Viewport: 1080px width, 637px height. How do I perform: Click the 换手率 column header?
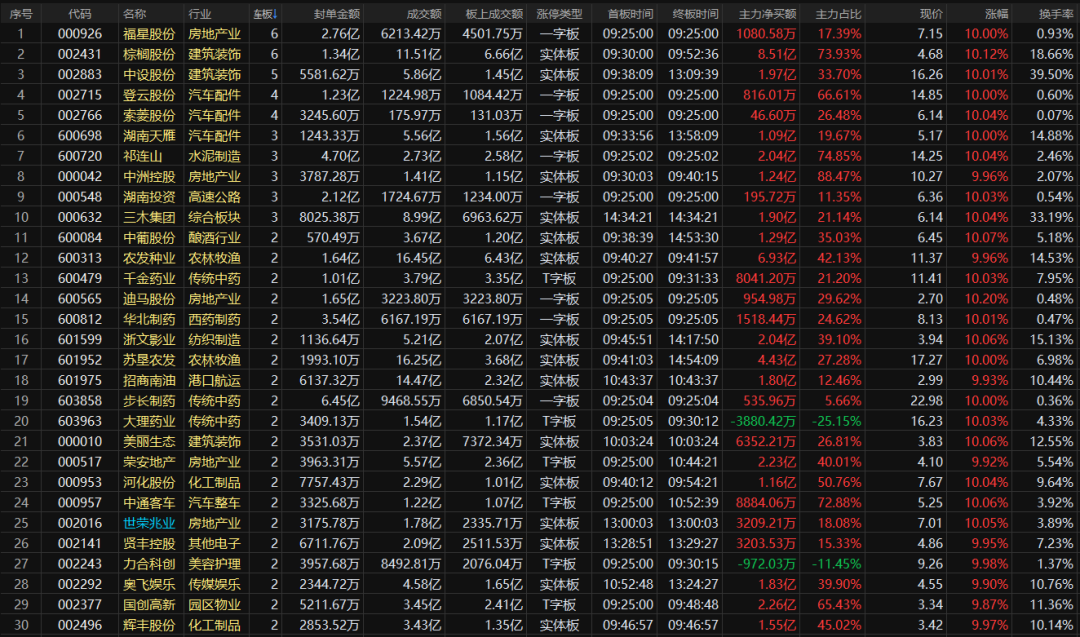coord(1056,14)
